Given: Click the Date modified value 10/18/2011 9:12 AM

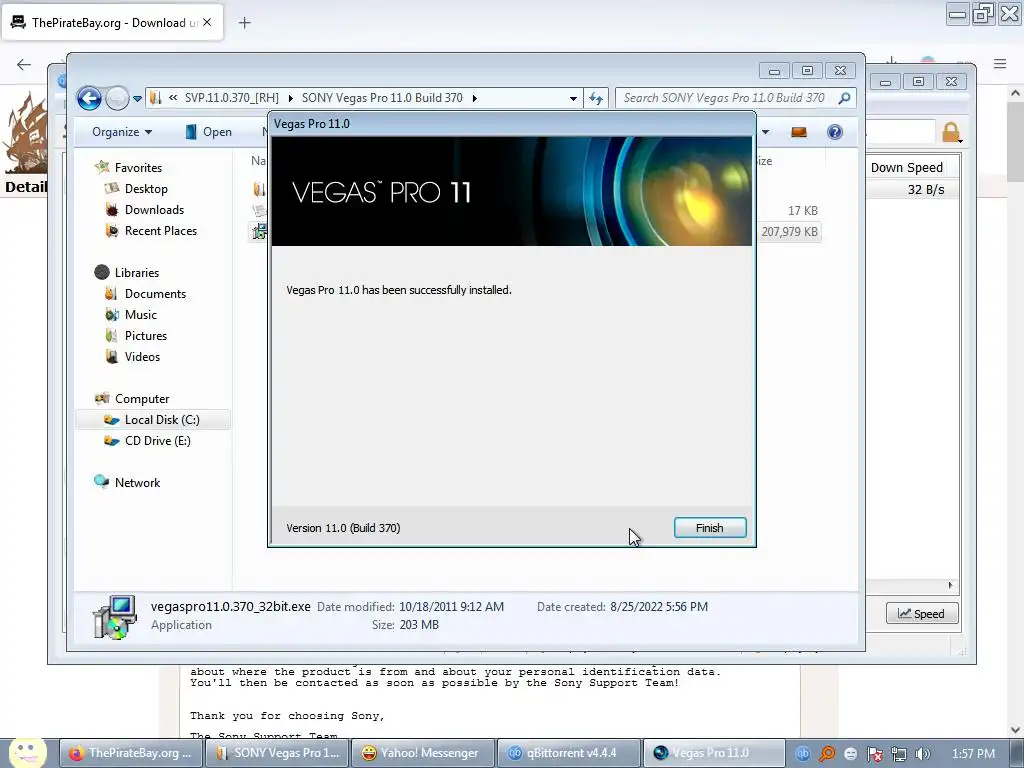Looking at the screenshot, I should (451, 607).
